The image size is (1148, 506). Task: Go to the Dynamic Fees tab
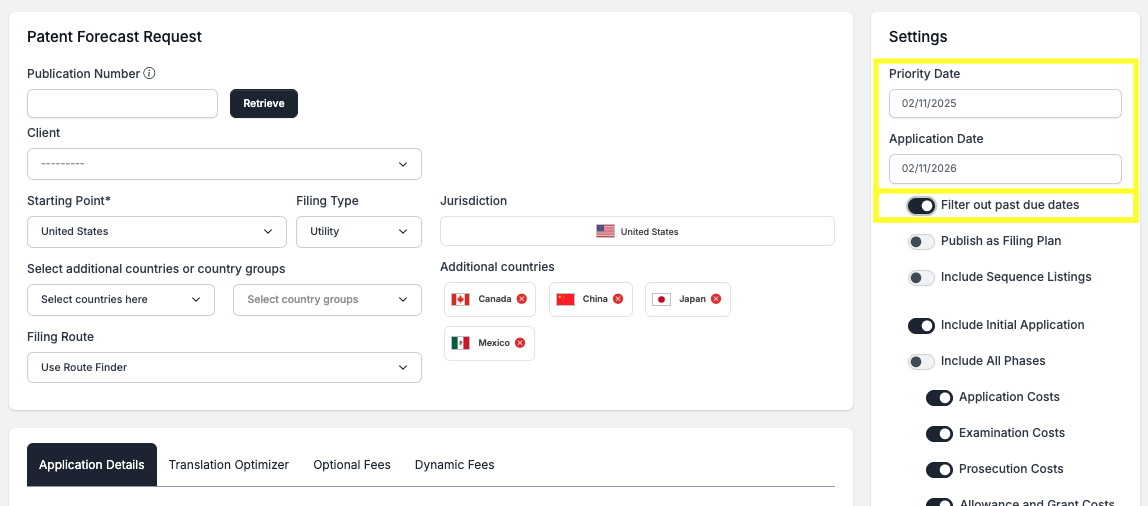pos(454,465)
